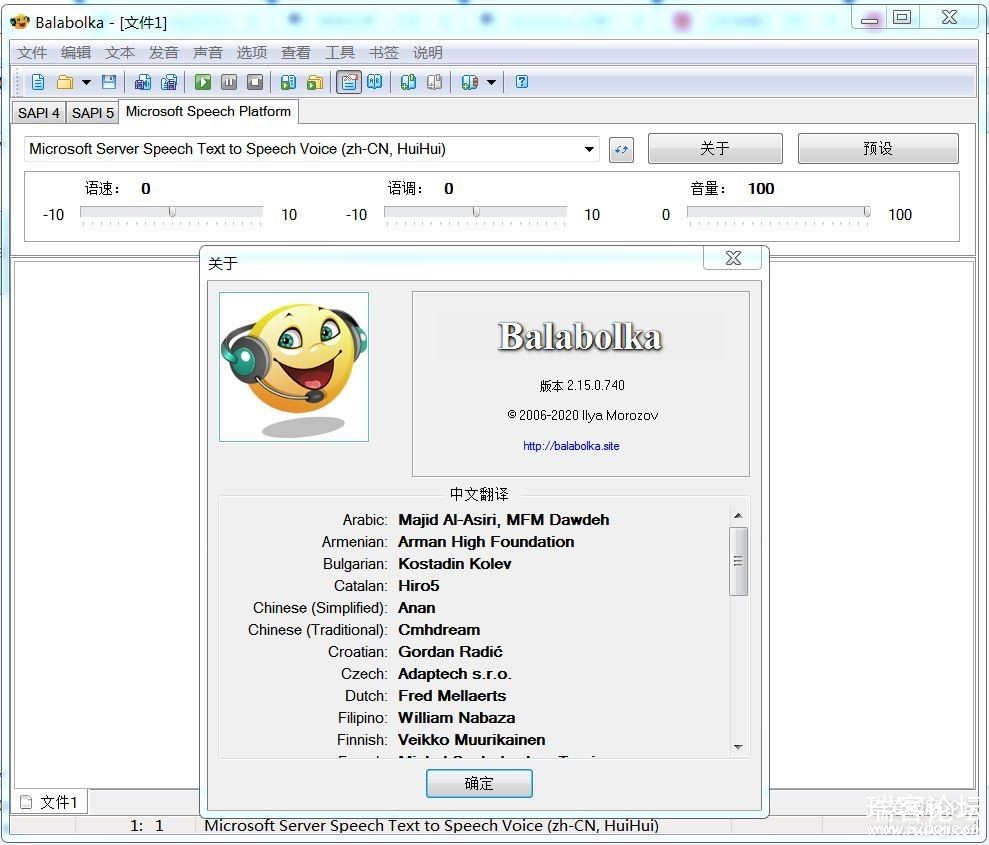Image resolution: width=989 pixels, height=845 pixels.
Task: Click the translator name 'Arman High Foundation'
Action: point(486,542)
